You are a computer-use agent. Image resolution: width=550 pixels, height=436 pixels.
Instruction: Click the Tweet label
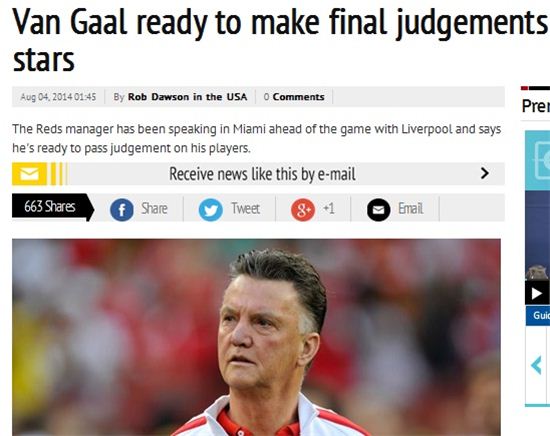(246, 209)
